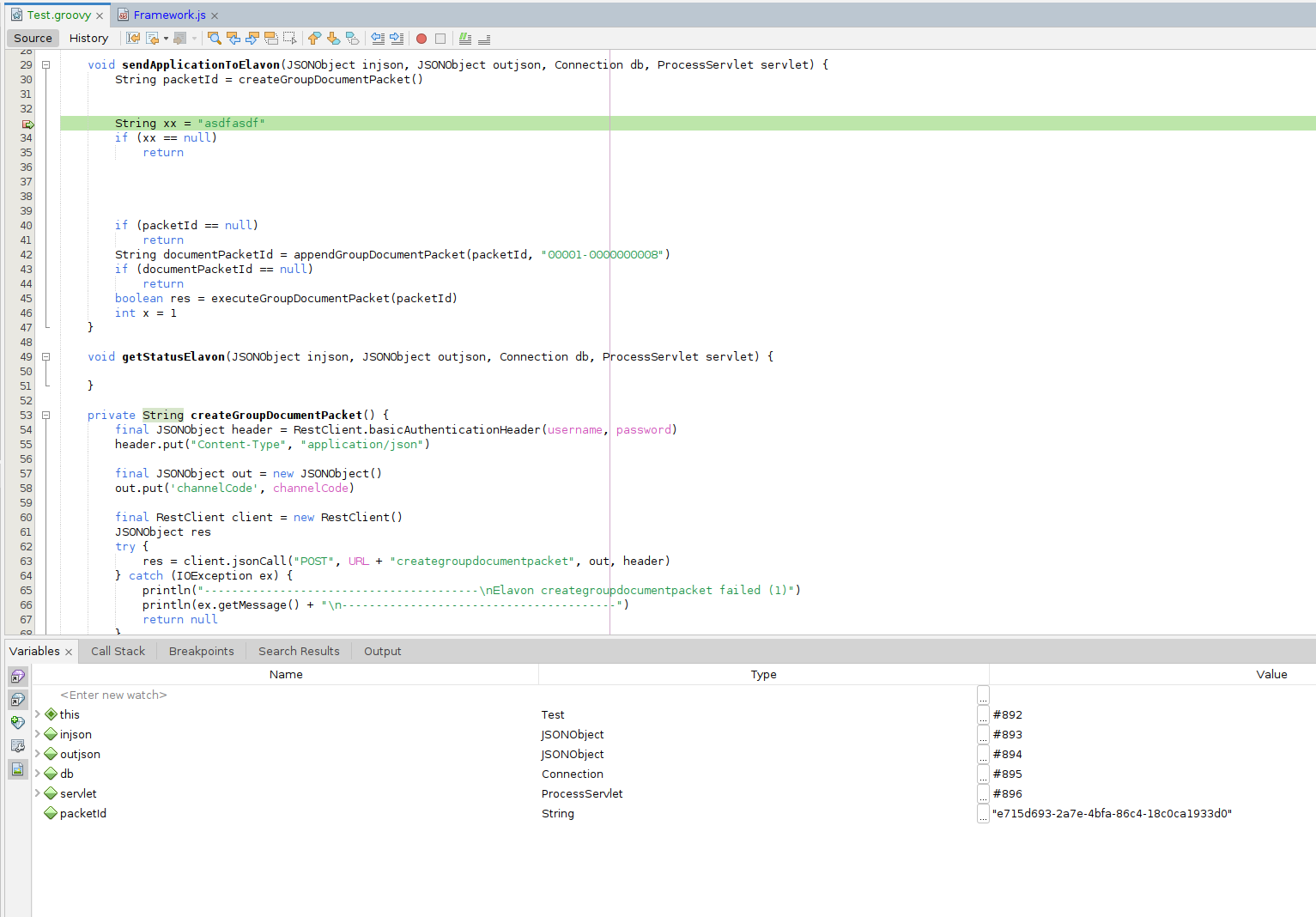Viewport: 1316px width, 917px height.
Task: Click the Last Edit Location icon
Action: click(x=133, y=38)
